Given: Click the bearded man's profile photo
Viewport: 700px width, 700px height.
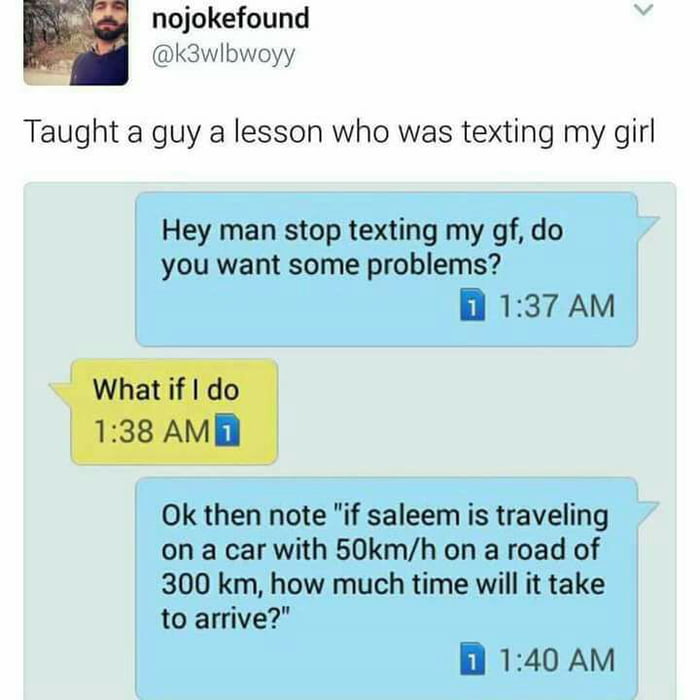Looking at the screenshot, I should pos(76,42).
